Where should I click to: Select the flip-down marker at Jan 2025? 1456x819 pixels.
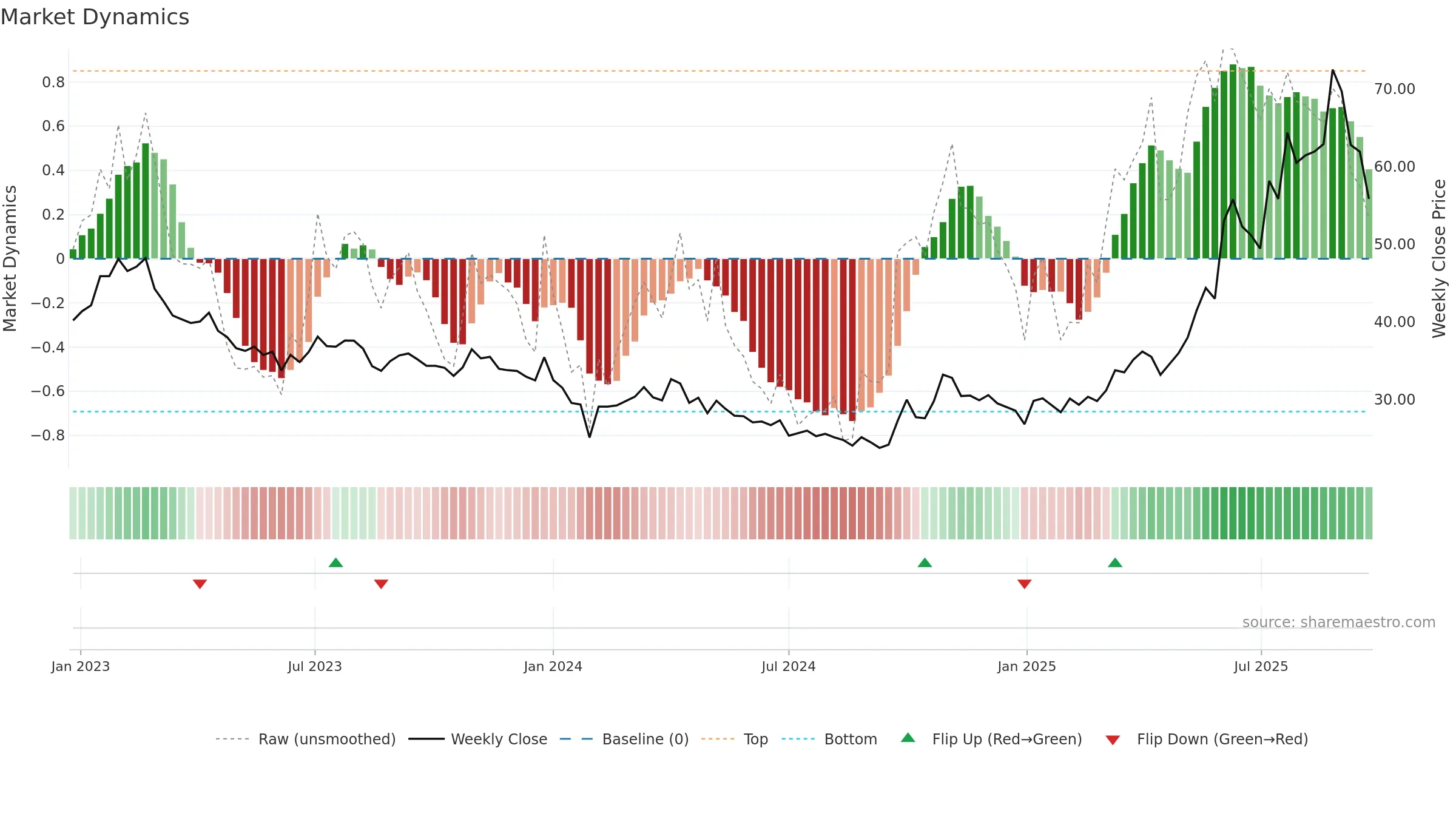1025,584
